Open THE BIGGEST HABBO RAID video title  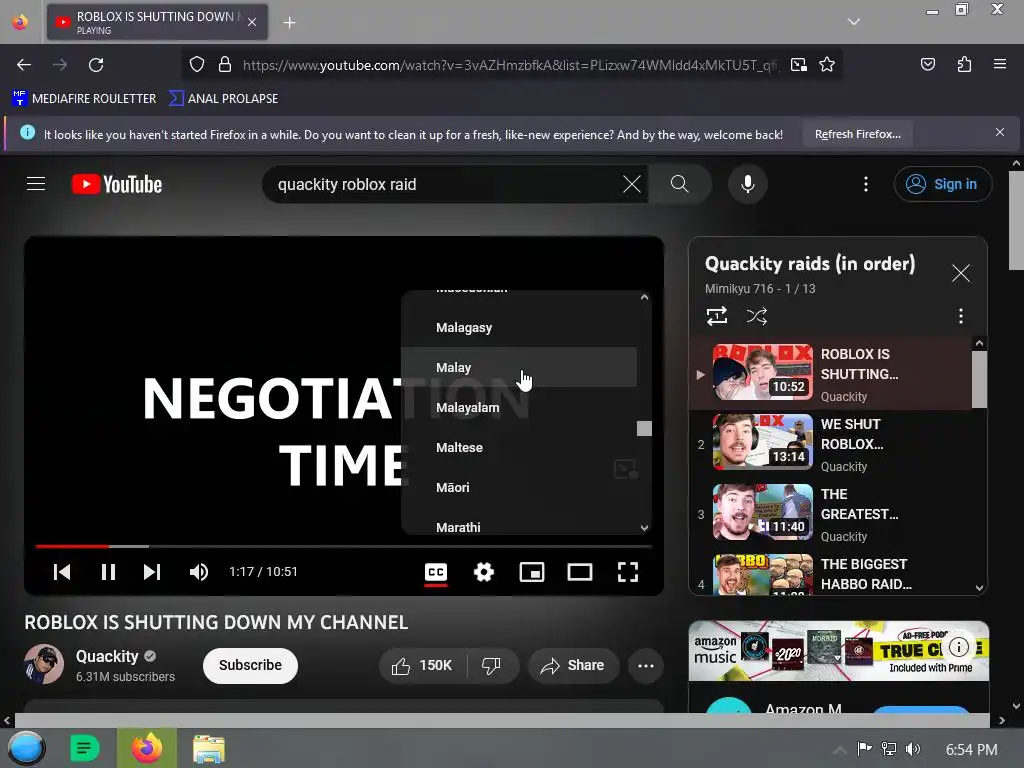(x=866, y=574)
